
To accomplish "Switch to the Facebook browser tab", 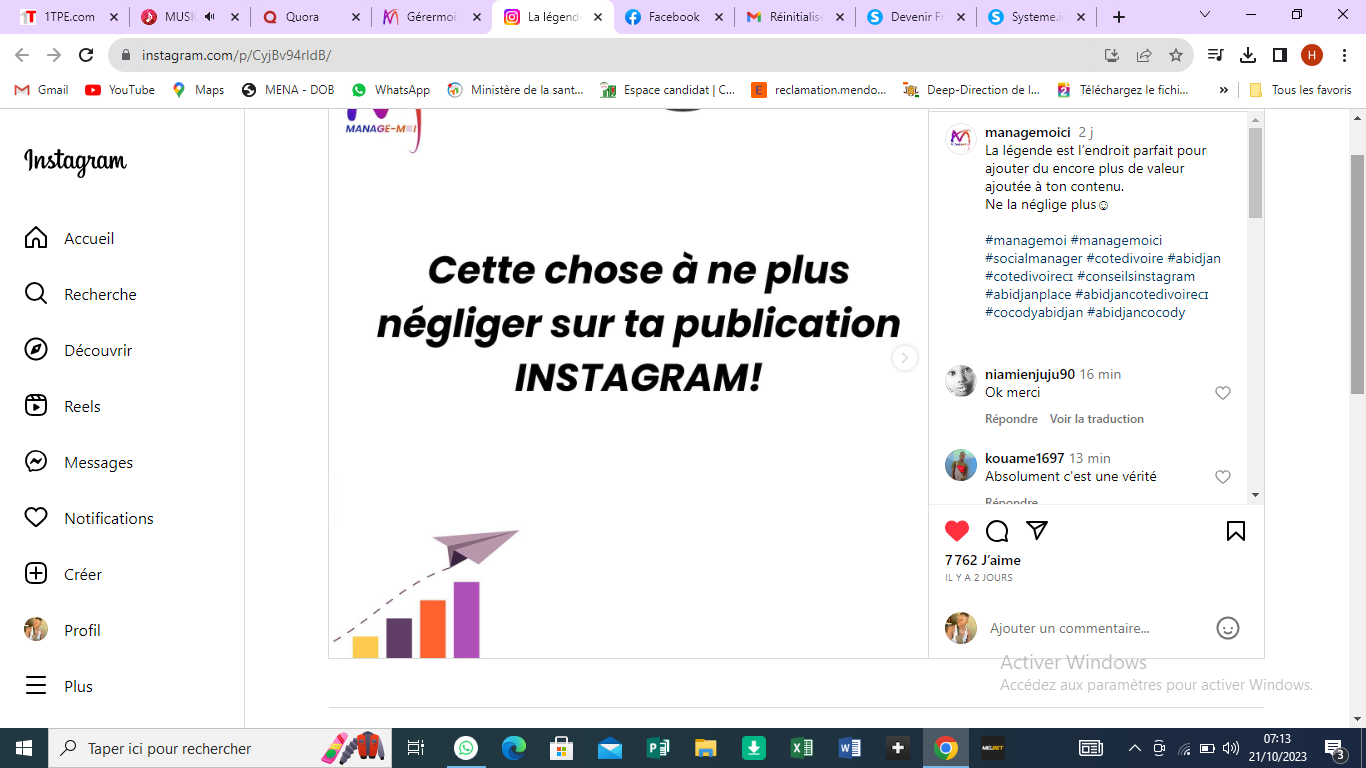I will pos(674,17).
